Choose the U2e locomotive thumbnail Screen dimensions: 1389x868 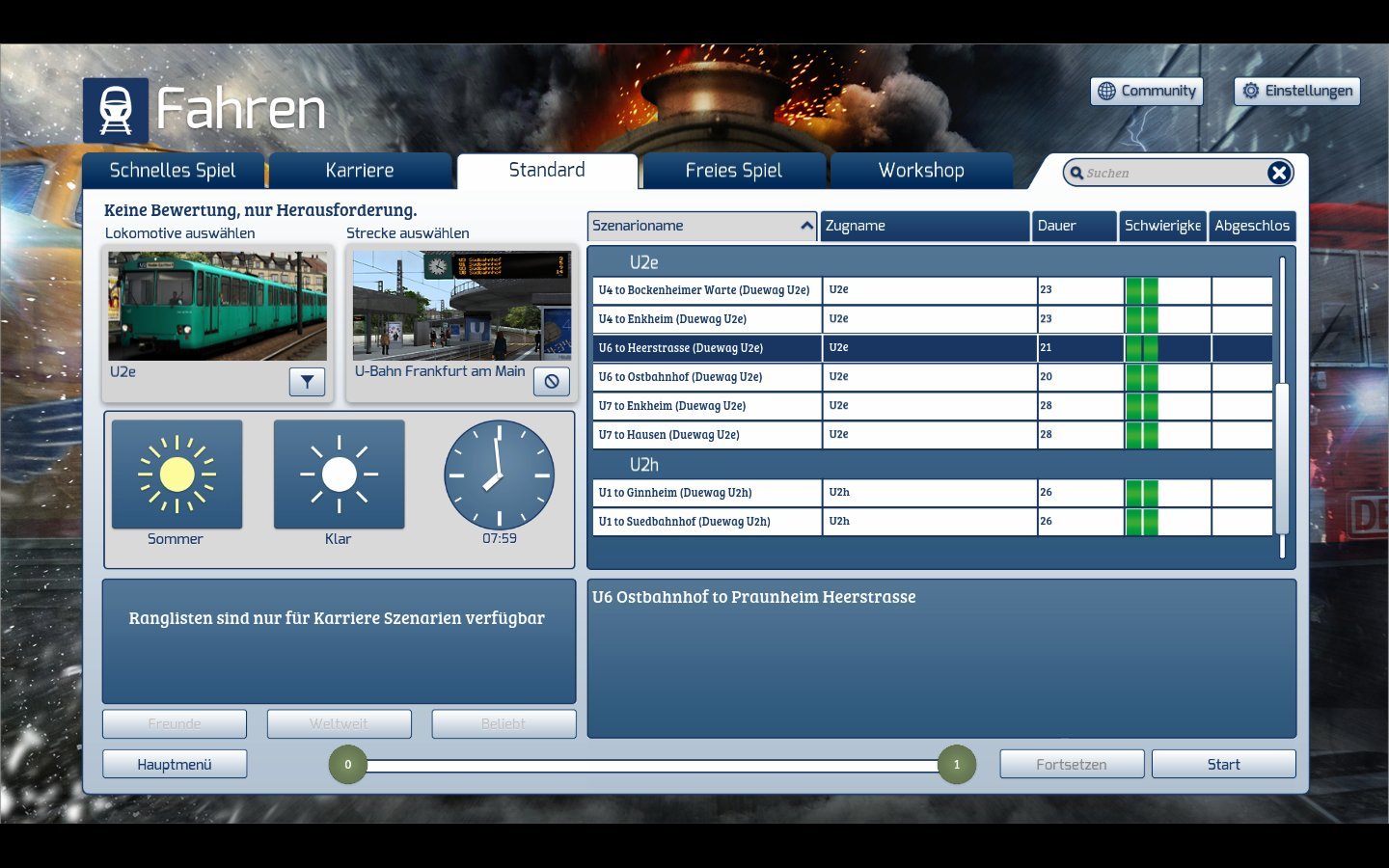click(x=217, y=306)
